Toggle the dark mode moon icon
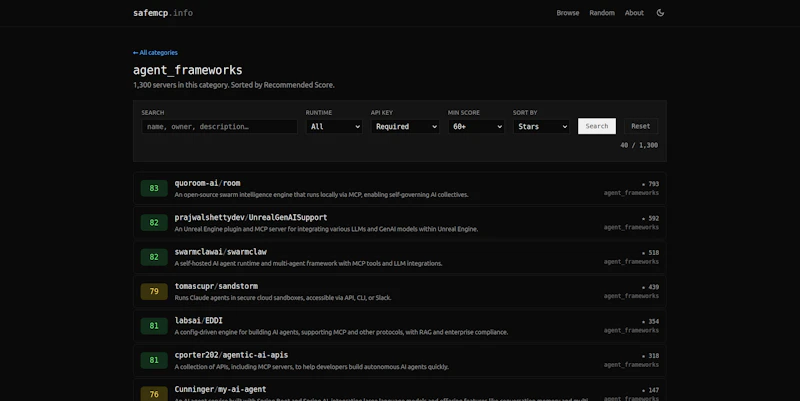Image resolution: width=800 pixels, height=401 pixels. point(660,13)
